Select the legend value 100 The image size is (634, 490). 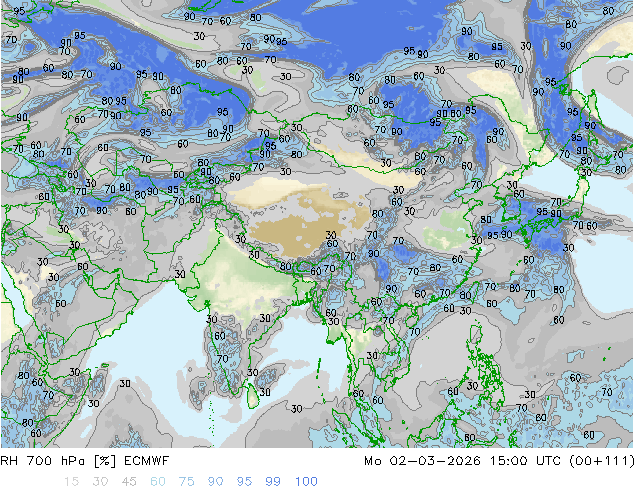[306, 482]
